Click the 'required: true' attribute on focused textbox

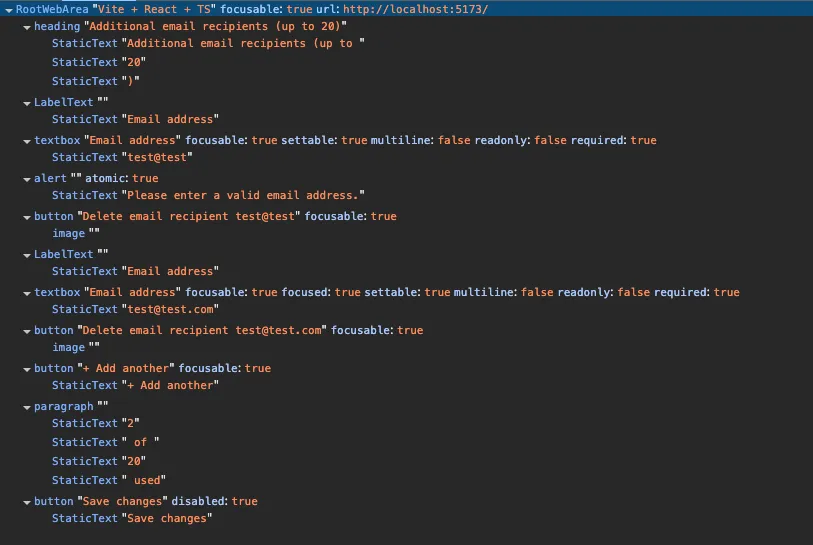point(697,292)
